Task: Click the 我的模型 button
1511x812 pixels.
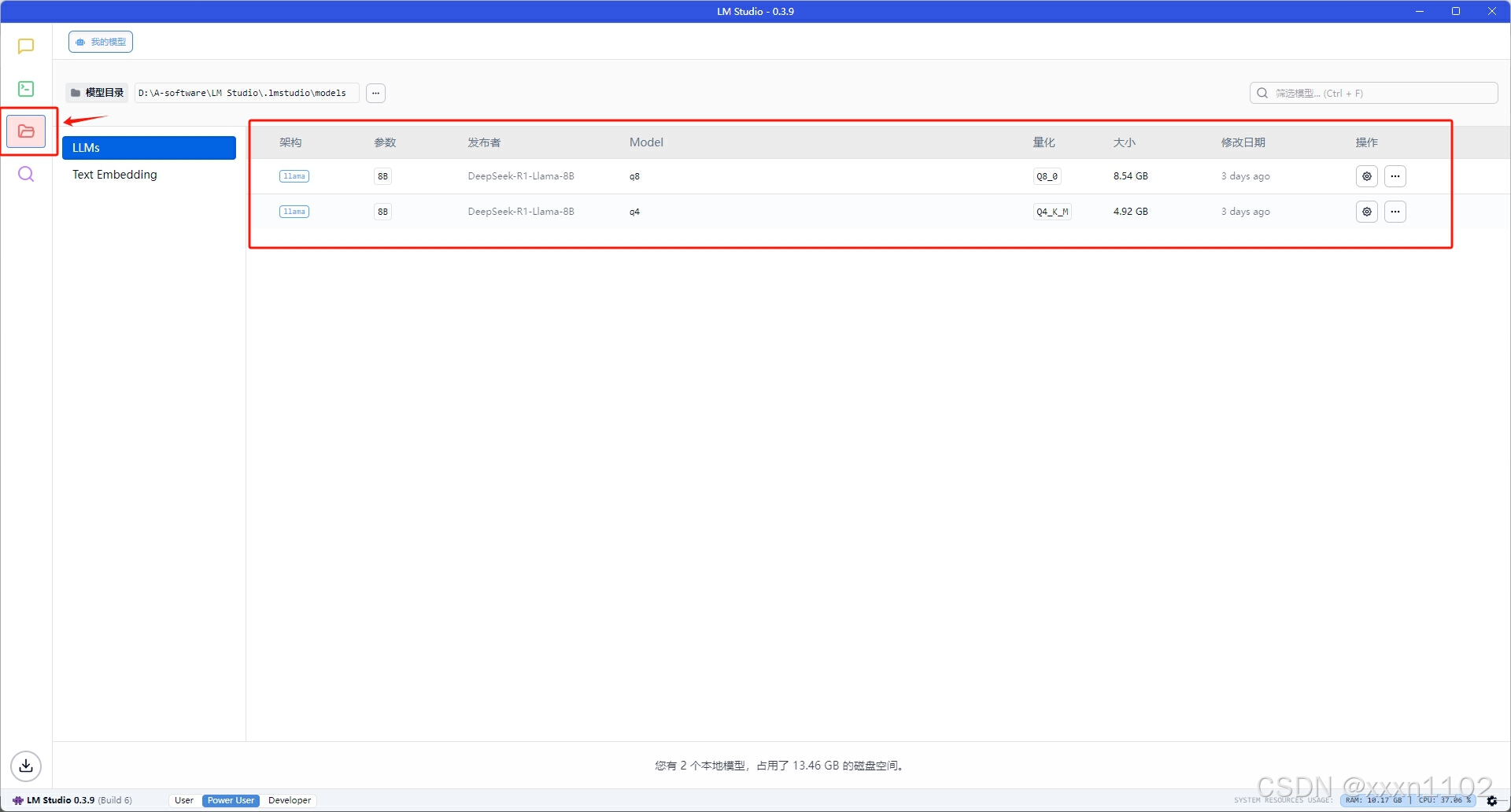Action: (101, 42)
